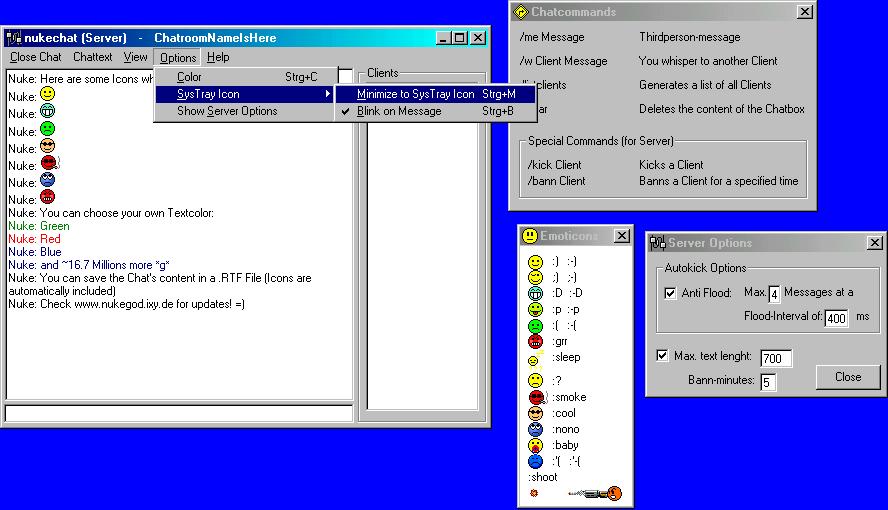
Task: Click the Flood-Interval input field
Action: click(x=836, y=318)
